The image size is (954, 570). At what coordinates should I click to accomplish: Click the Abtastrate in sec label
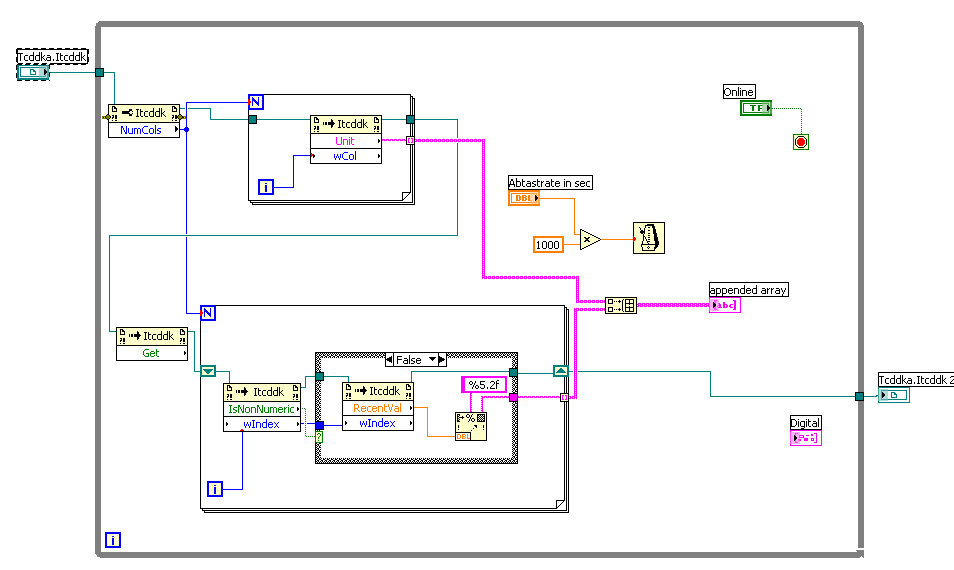point(550,182)
